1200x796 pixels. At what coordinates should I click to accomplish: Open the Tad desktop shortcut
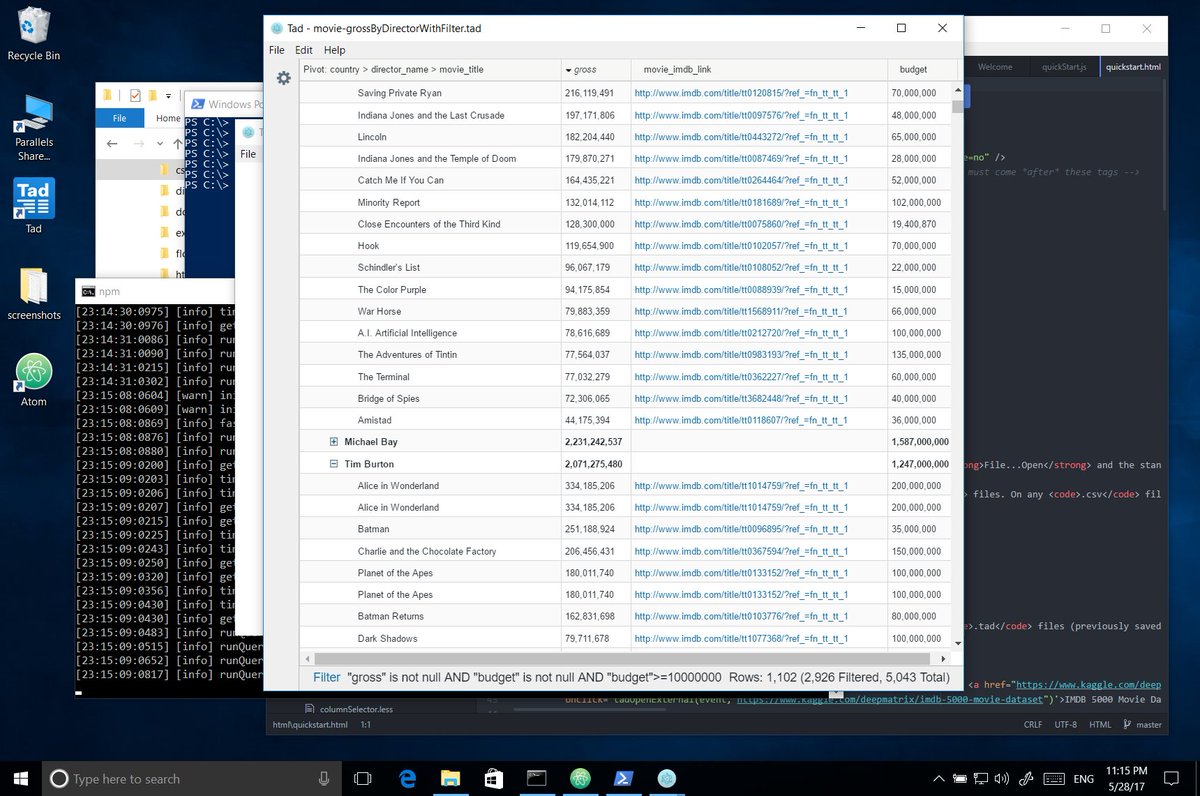click(34, 206)
